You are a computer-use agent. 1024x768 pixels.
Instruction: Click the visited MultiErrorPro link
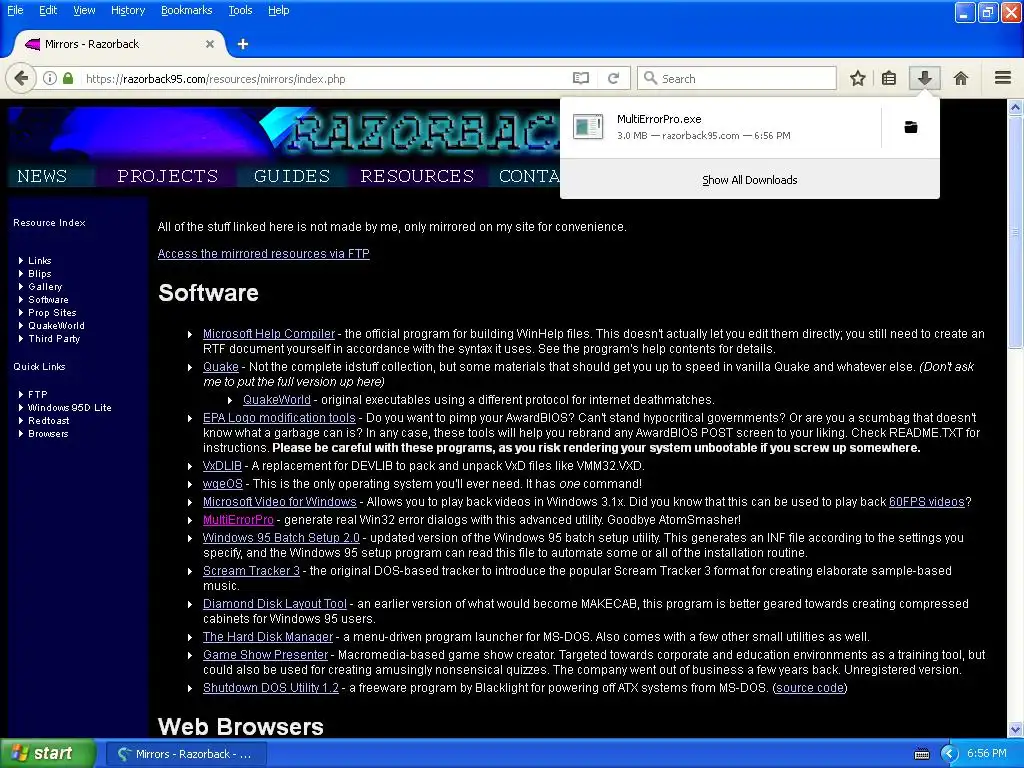pos(238,520)
